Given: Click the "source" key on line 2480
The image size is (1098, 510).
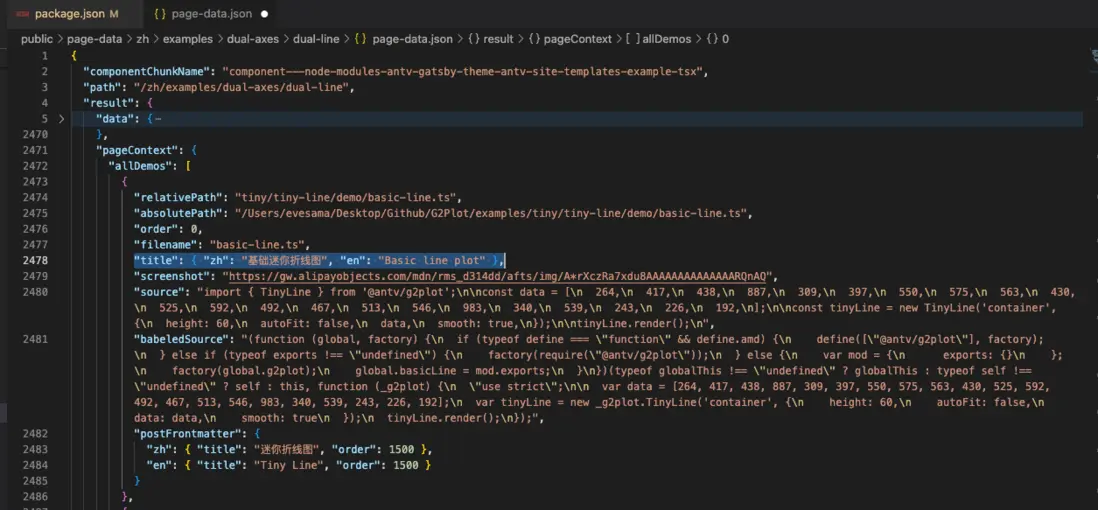Looking at the screenshot, I should click(162, 291).
